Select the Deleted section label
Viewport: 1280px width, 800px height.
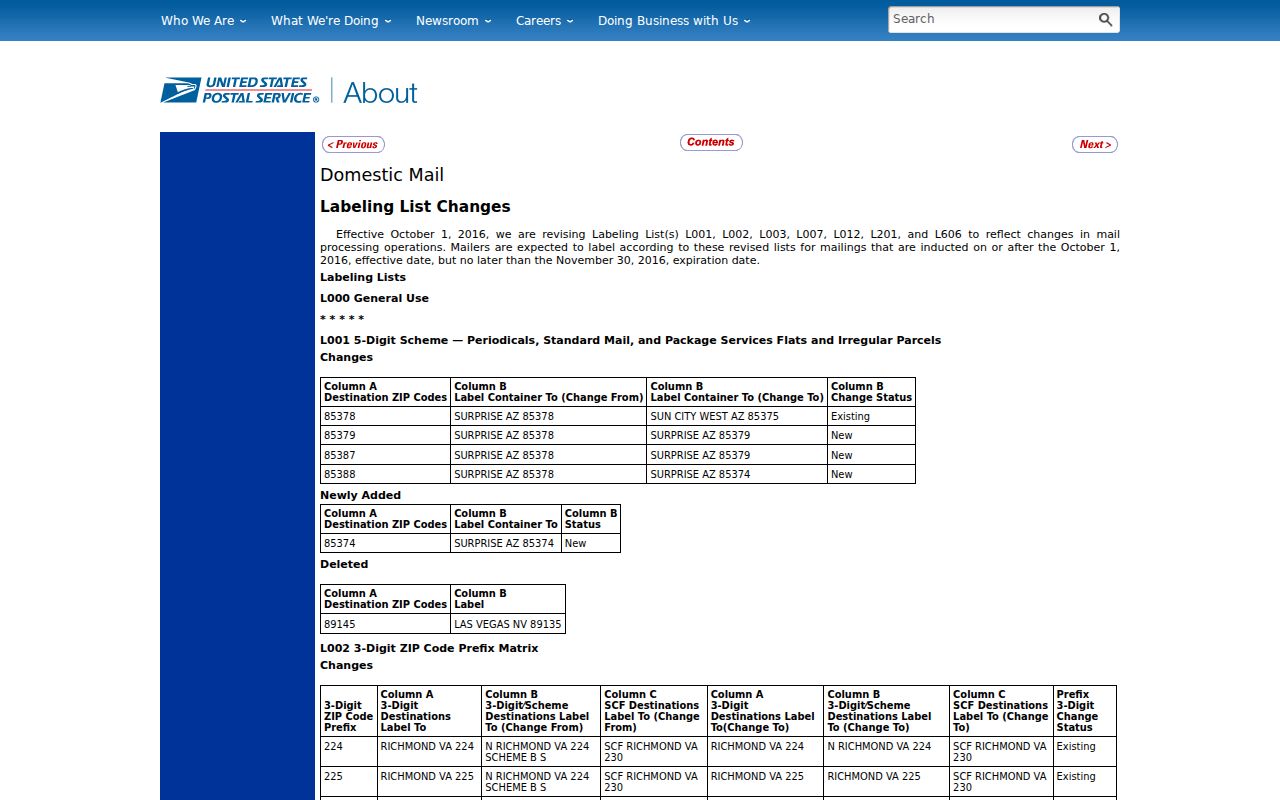[344, 564]
